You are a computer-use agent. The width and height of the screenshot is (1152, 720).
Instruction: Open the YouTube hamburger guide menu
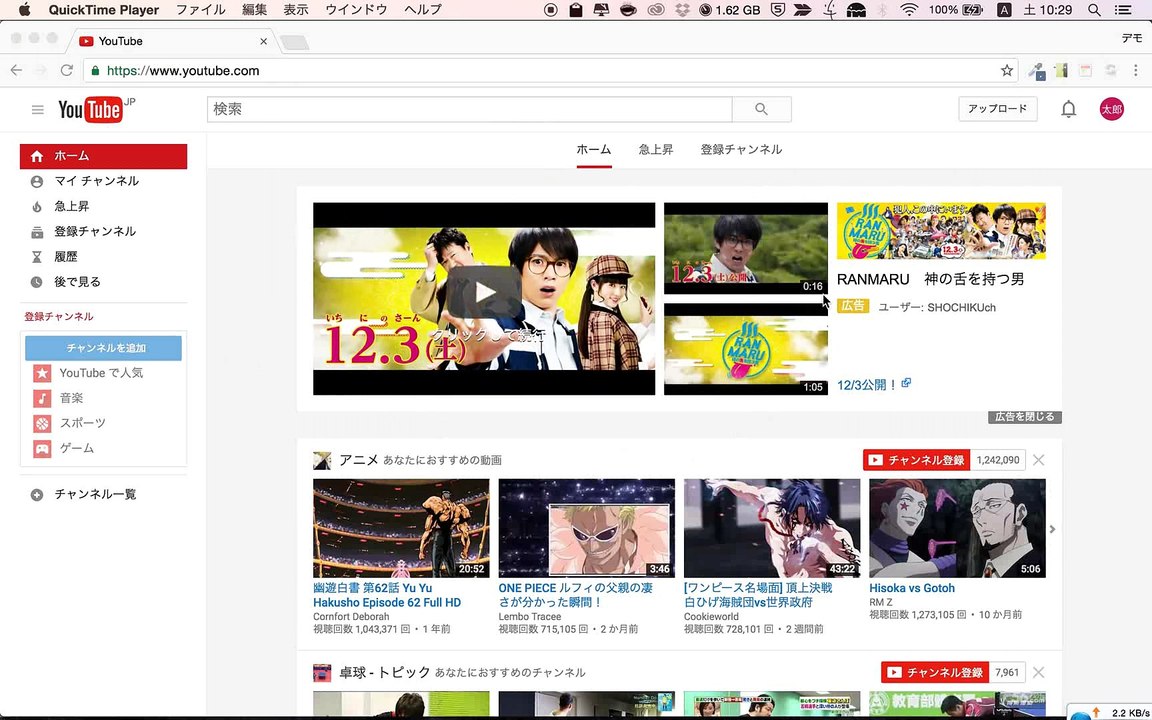pos(37,109)
